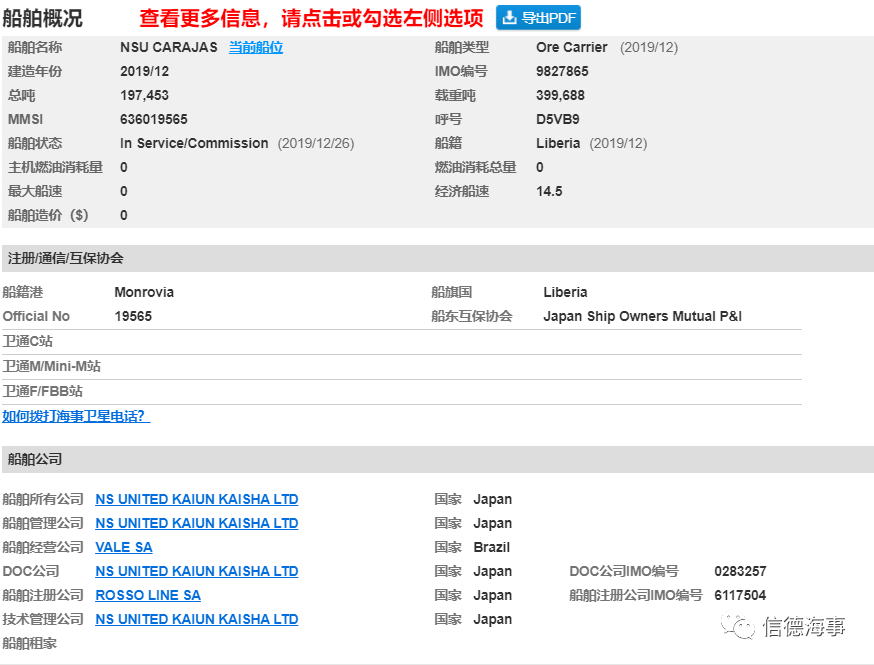874x665 pixels.
Task: Select the 燃油消耗总量 value 0
Action: coord(540,167)
